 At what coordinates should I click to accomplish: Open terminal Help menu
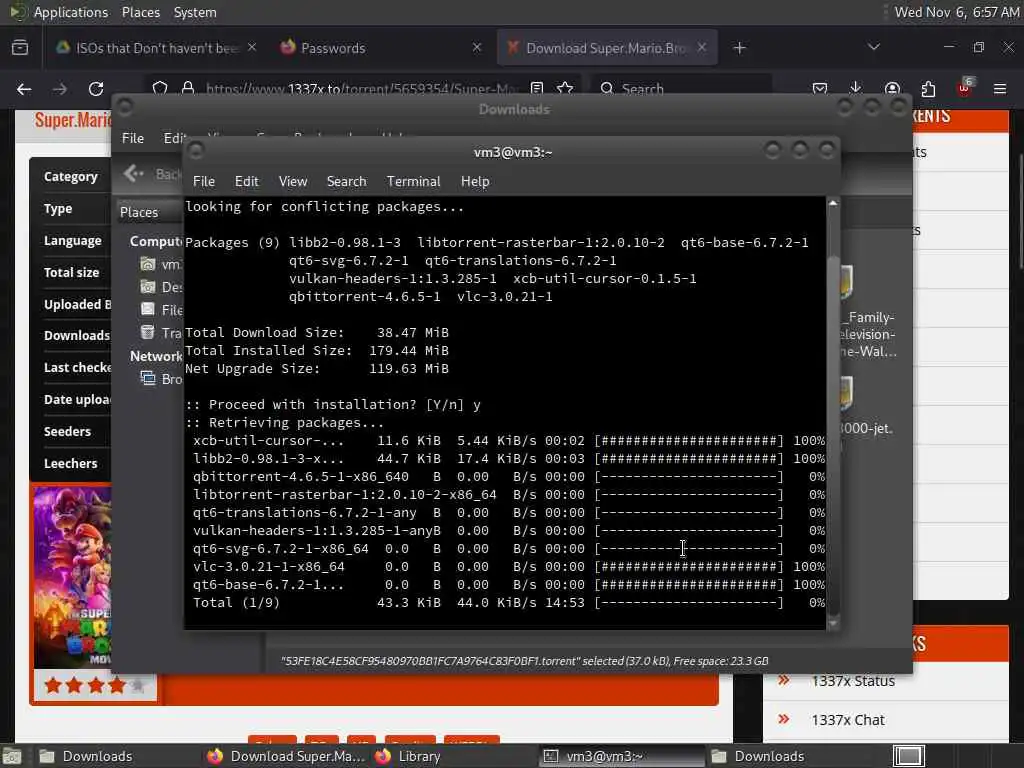coord(475,181)
